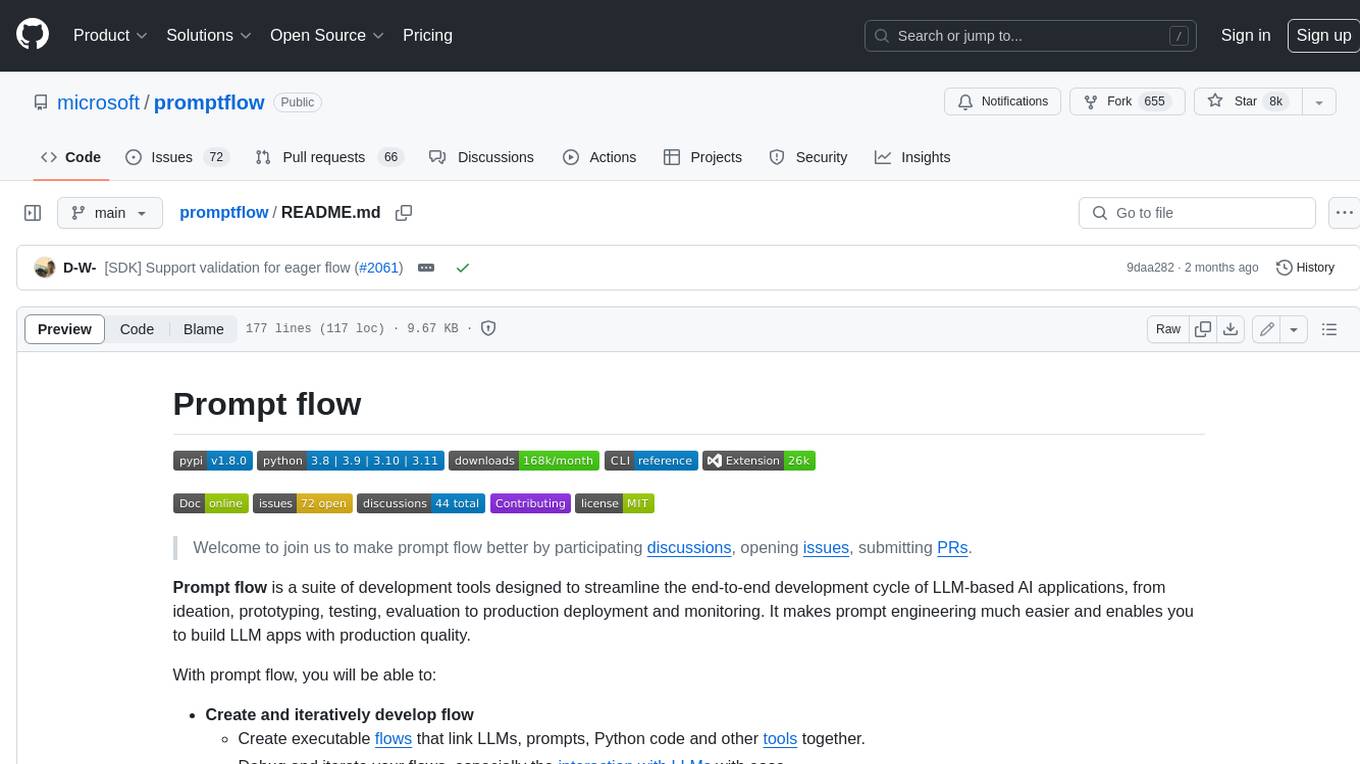Switch to the Code tab

tap(70, 157)
